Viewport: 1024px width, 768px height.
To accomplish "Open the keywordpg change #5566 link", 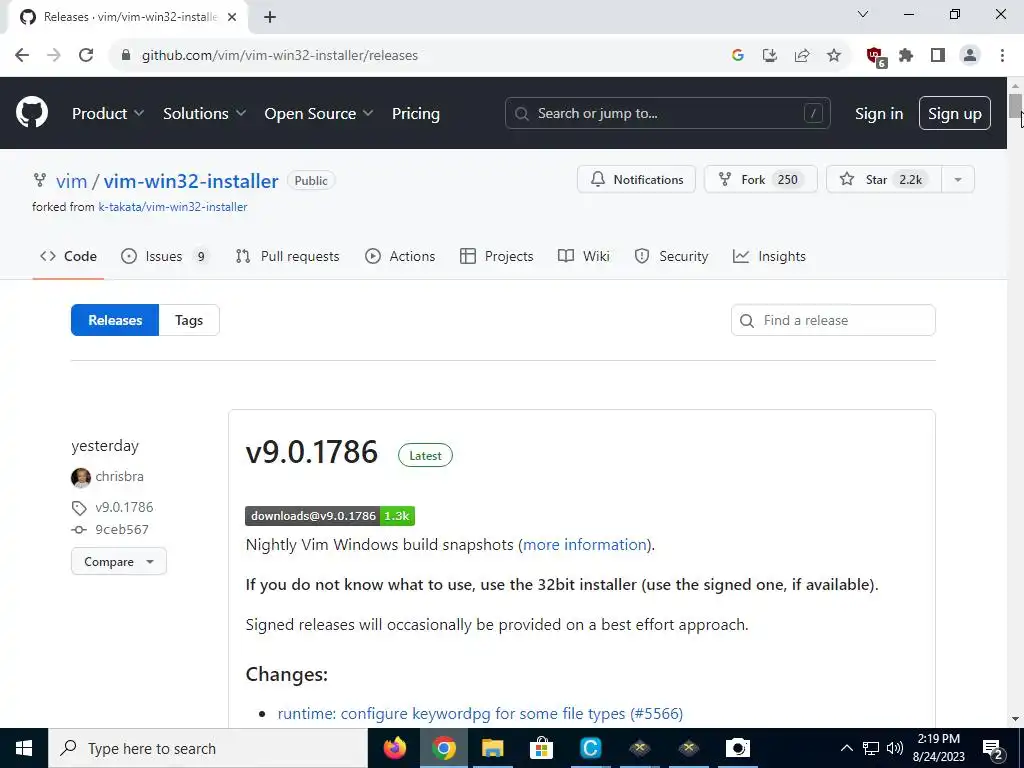I will click(480, 714).
